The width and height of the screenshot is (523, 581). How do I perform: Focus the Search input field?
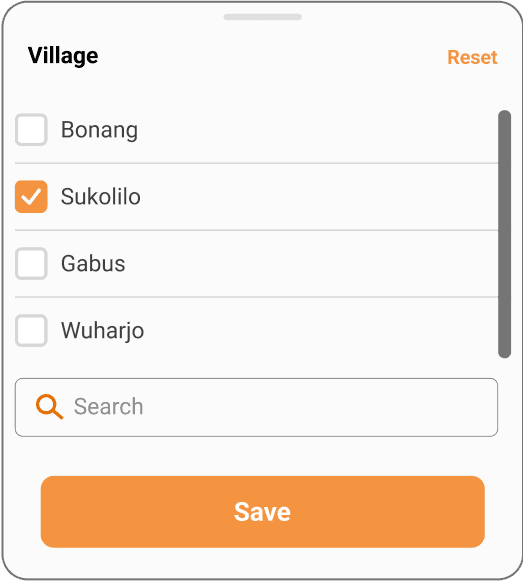(x=256, y=407)
